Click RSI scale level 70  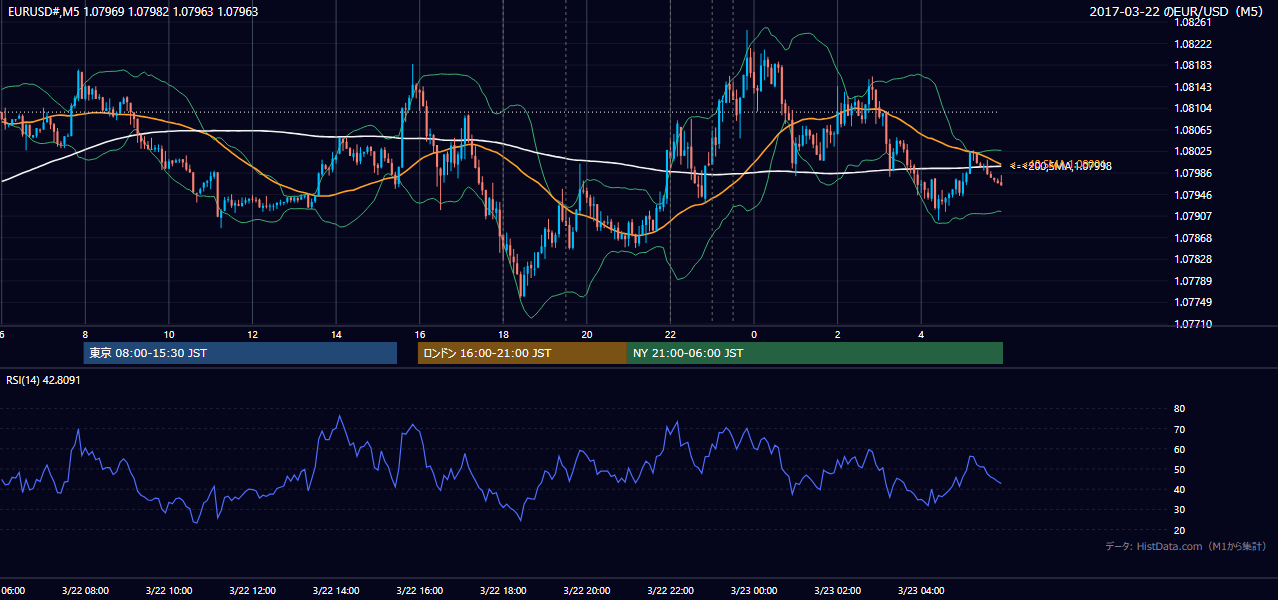[x=1180, y=429]
